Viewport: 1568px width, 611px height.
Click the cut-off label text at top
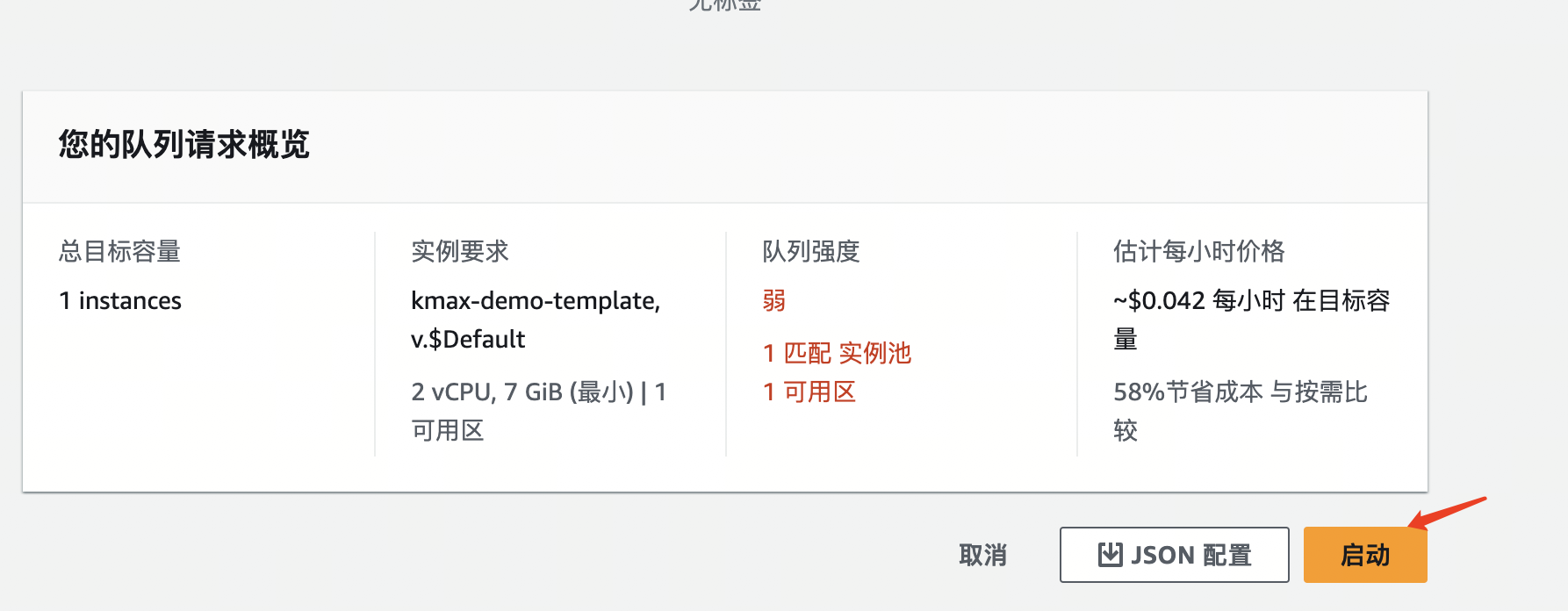(724, 4)
